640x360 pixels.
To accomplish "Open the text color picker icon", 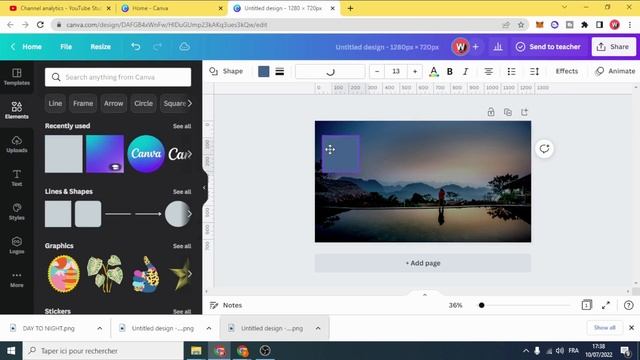I will click(433, 71).
